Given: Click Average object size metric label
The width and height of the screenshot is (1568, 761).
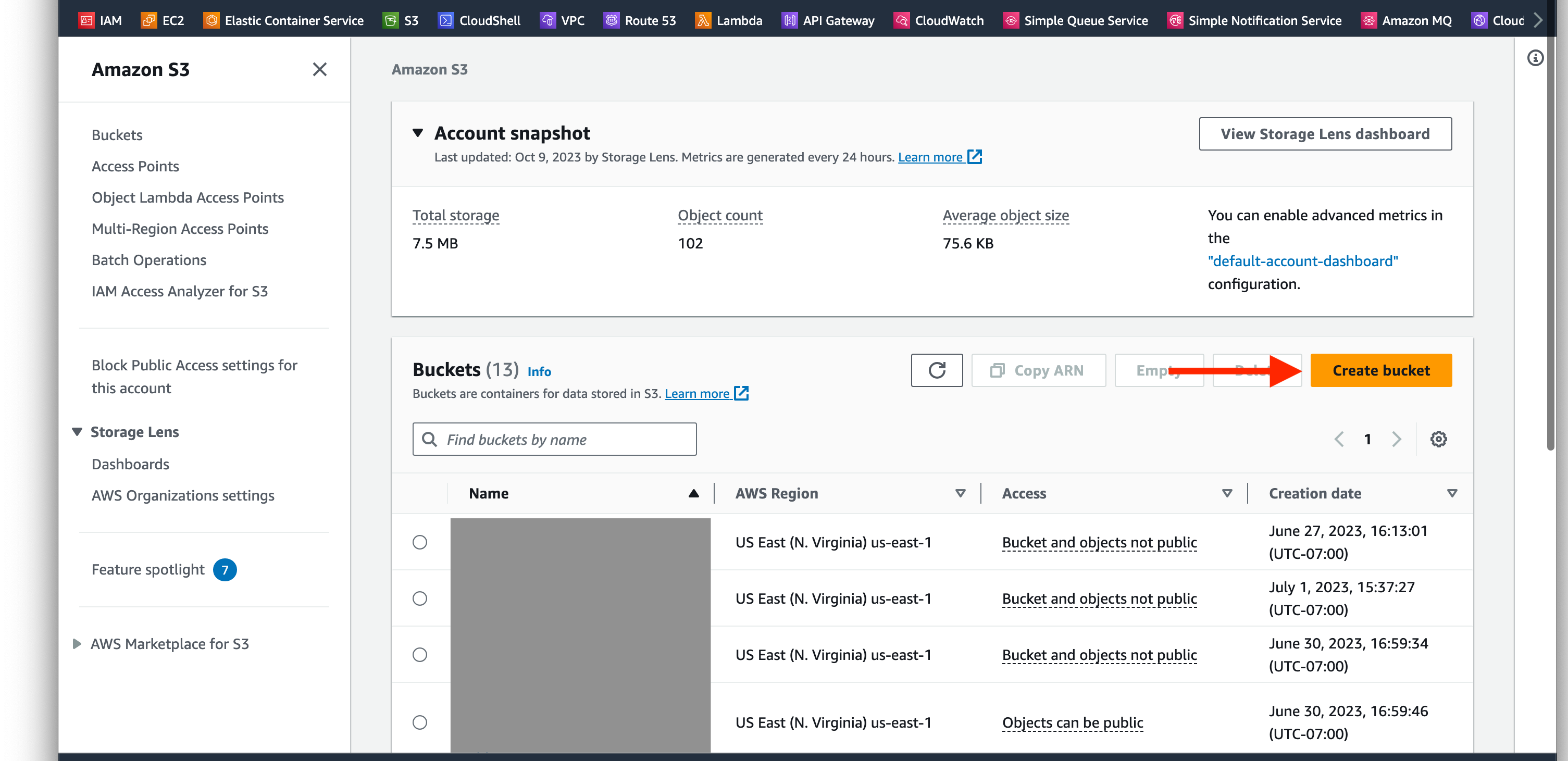Looking at the screenshot, I should pos(1005,215).
